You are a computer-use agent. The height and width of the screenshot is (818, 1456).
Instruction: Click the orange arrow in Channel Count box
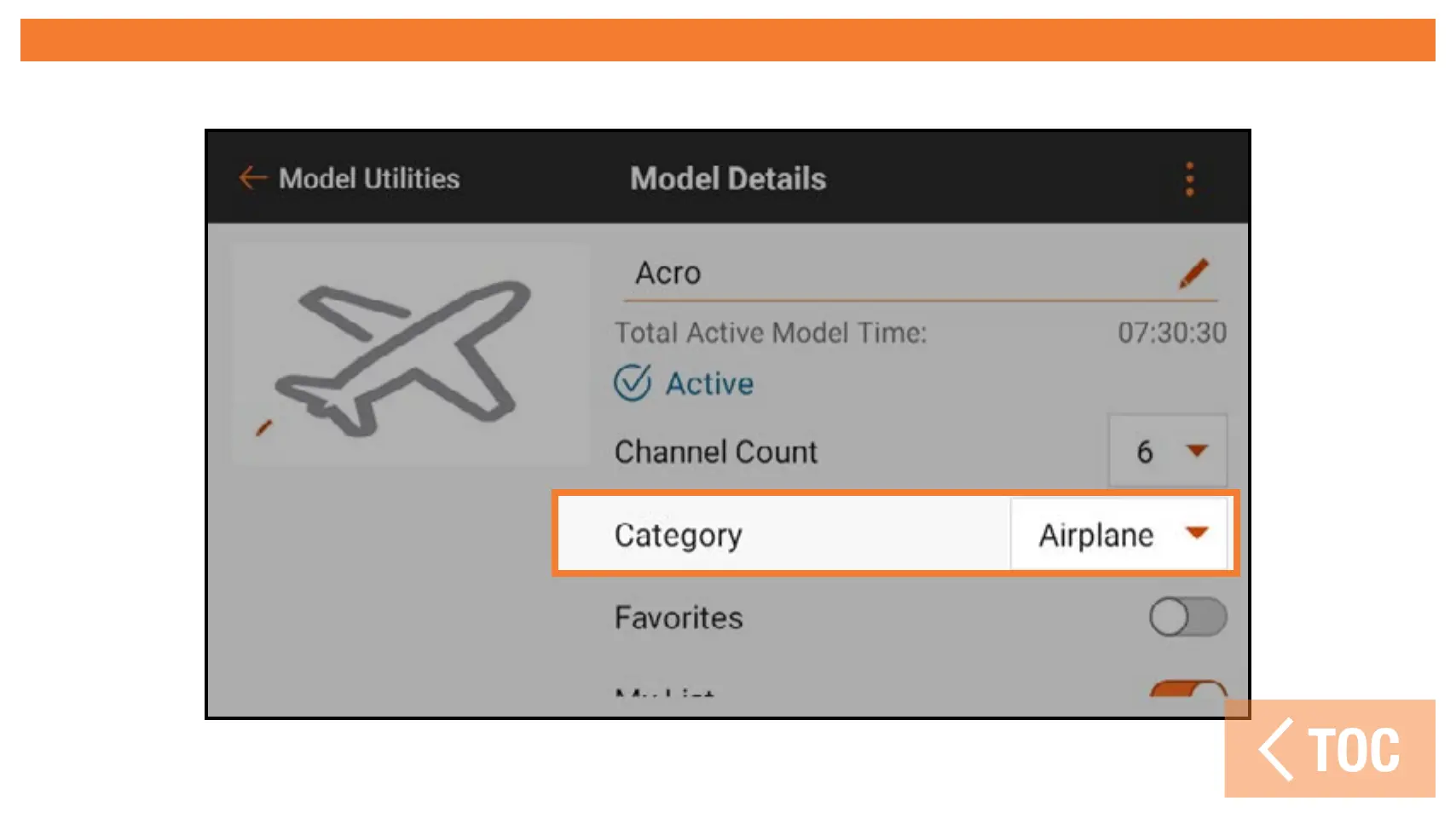pos(1198,451)
